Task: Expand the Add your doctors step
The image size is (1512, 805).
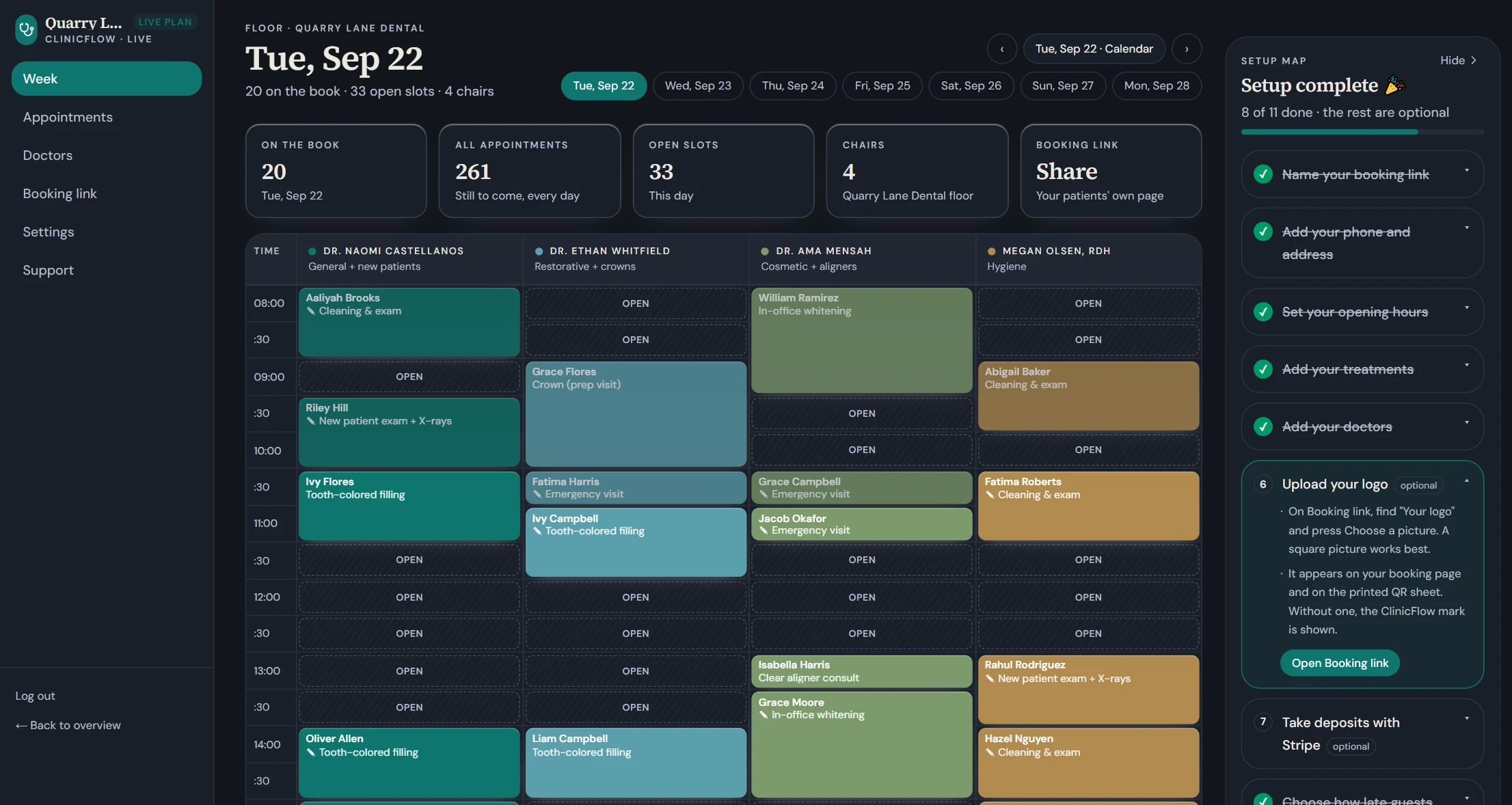Action: 1466,422
